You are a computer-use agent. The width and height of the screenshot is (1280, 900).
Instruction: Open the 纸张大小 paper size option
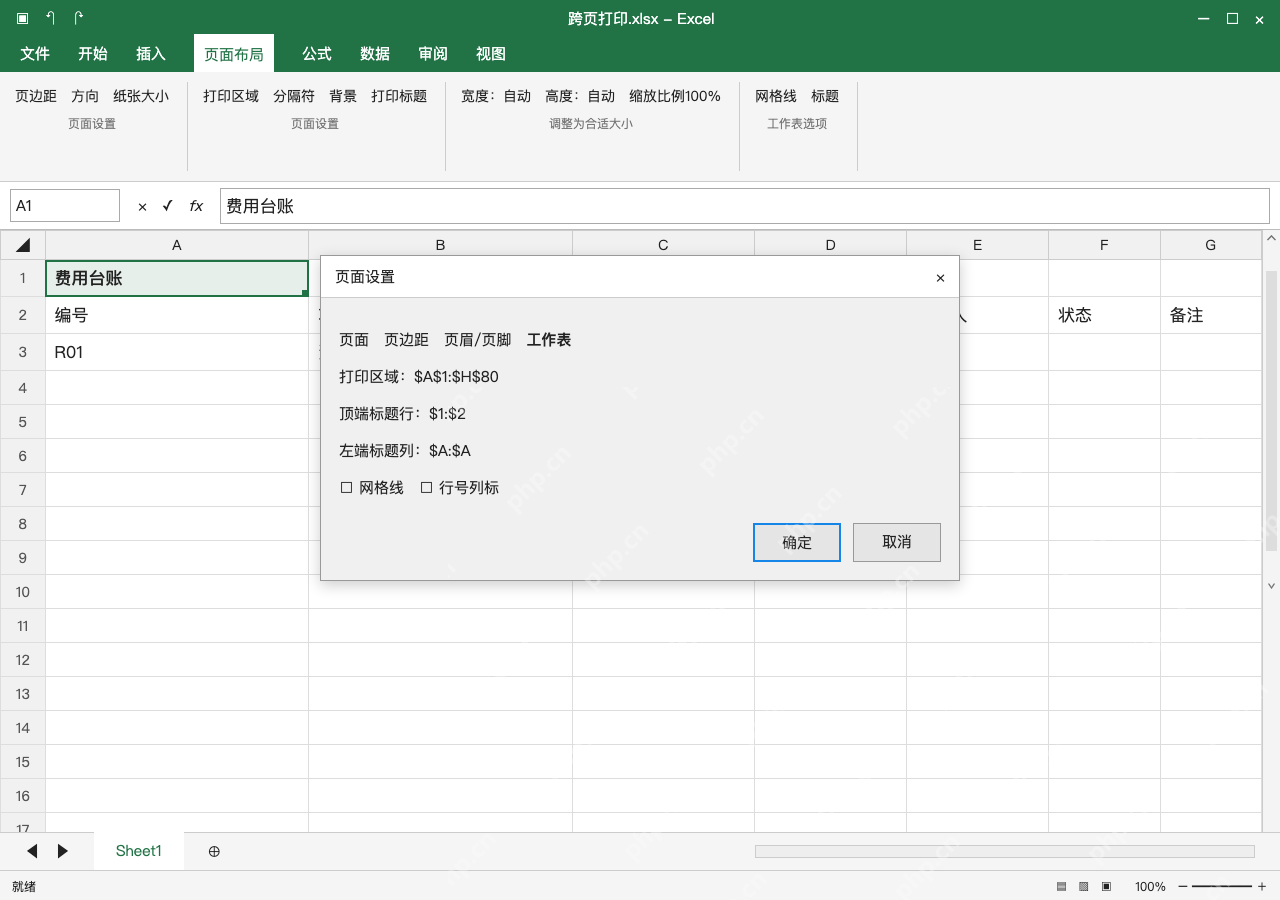[x=141, y=96]
